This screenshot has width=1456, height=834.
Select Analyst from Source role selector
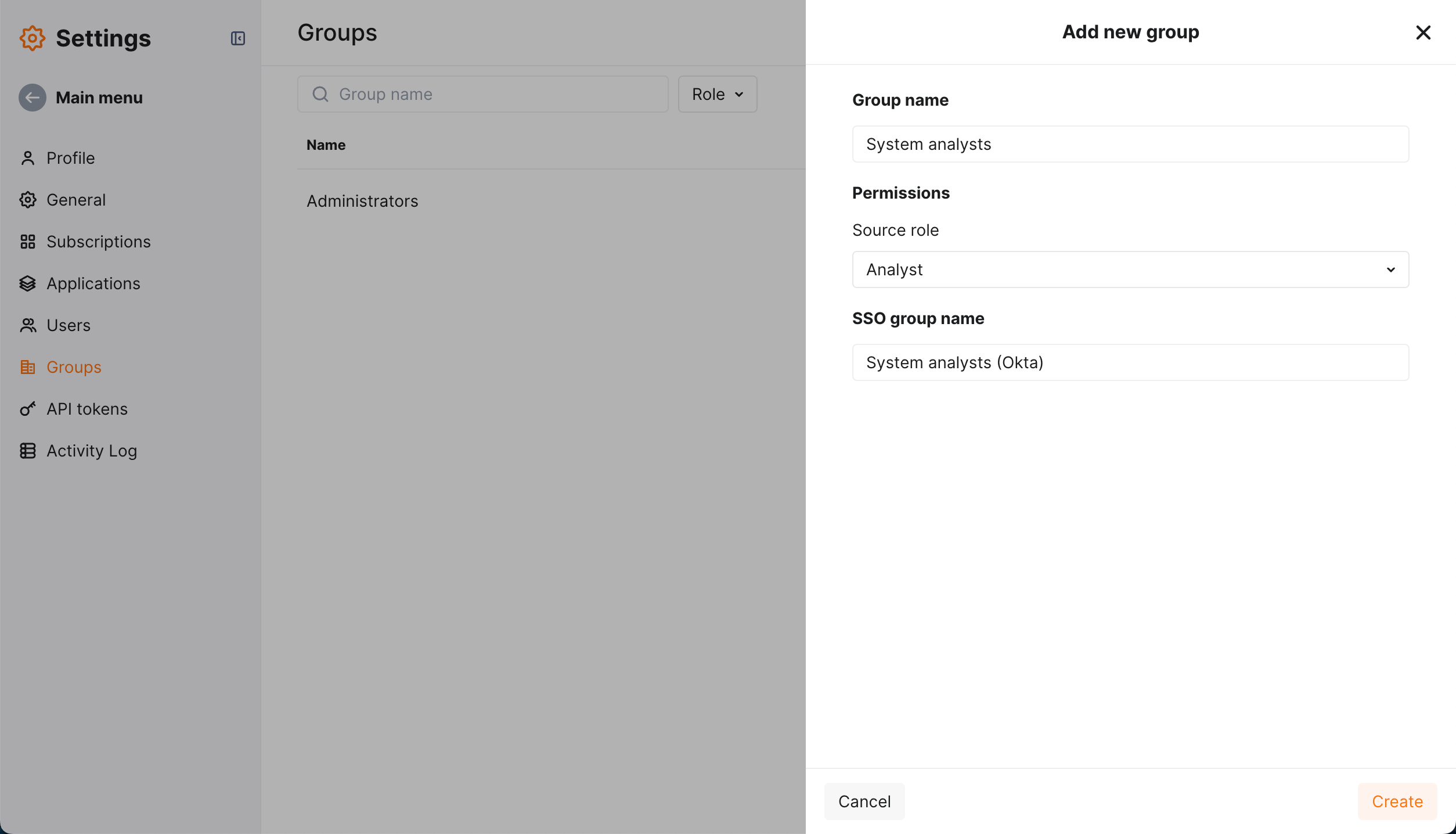[x=1130, y=269]
